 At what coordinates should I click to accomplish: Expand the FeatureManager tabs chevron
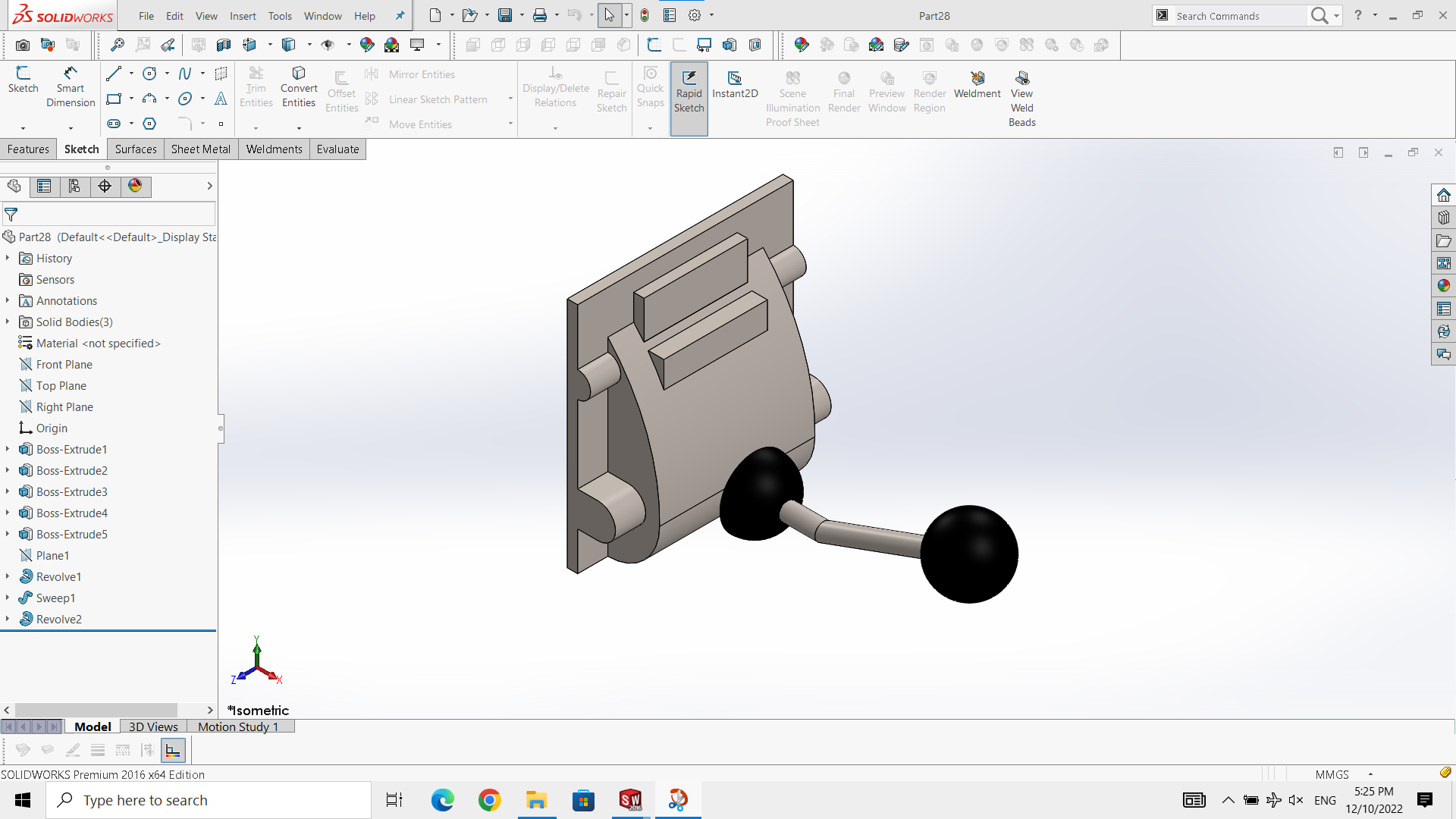(x=209, y=186)
